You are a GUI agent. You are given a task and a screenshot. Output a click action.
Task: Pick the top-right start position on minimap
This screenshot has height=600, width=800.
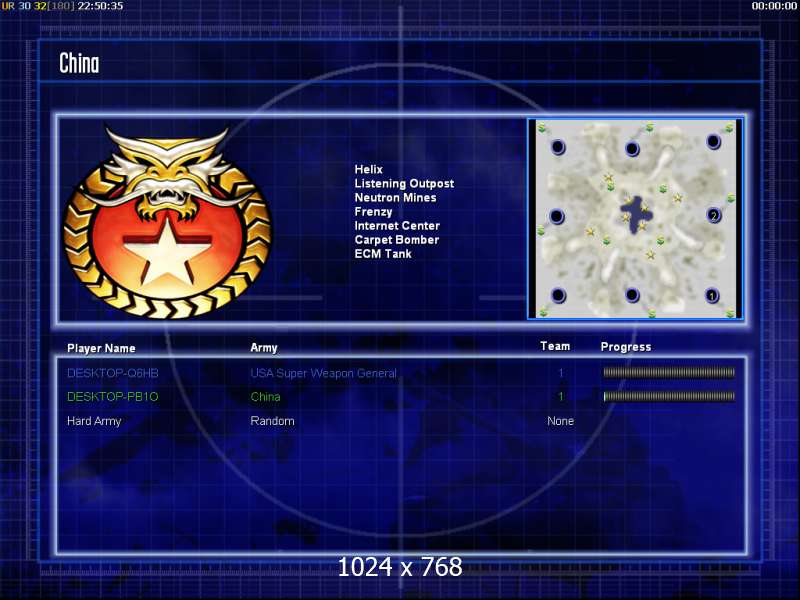[713, 142]
